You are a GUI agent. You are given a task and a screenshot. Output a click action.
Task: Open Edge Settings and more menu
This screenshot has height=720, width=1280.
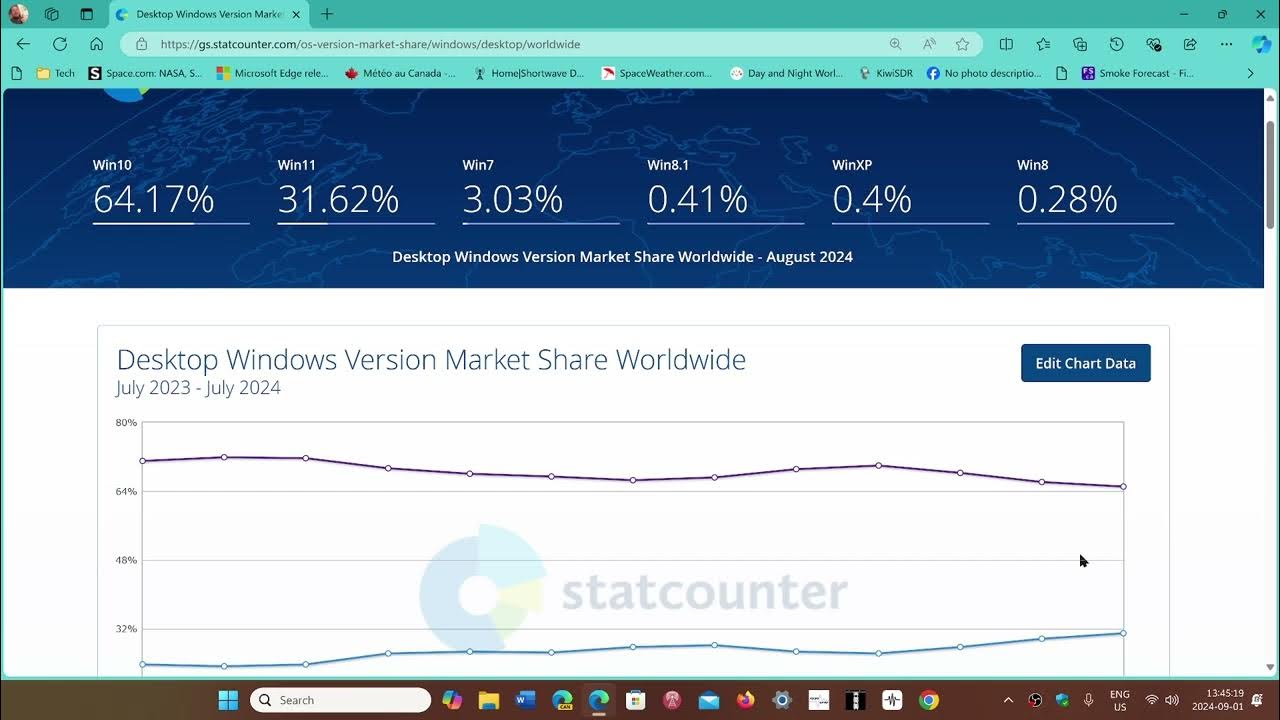click(1226, 44)
